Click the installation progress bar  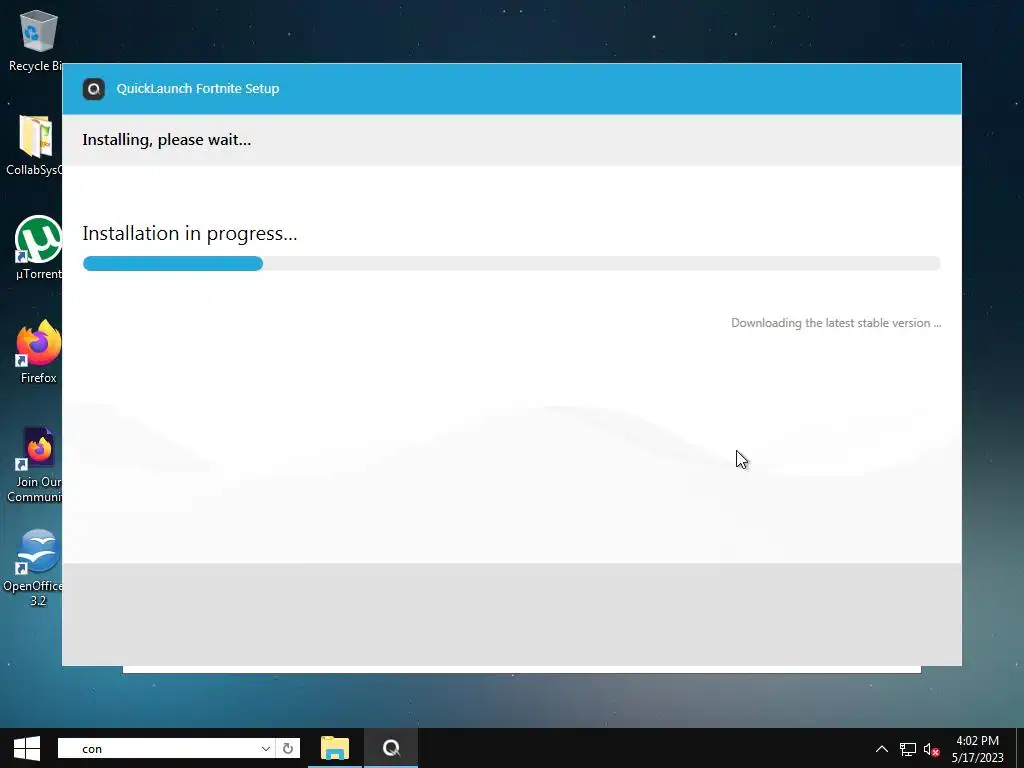tap(511, 263)
